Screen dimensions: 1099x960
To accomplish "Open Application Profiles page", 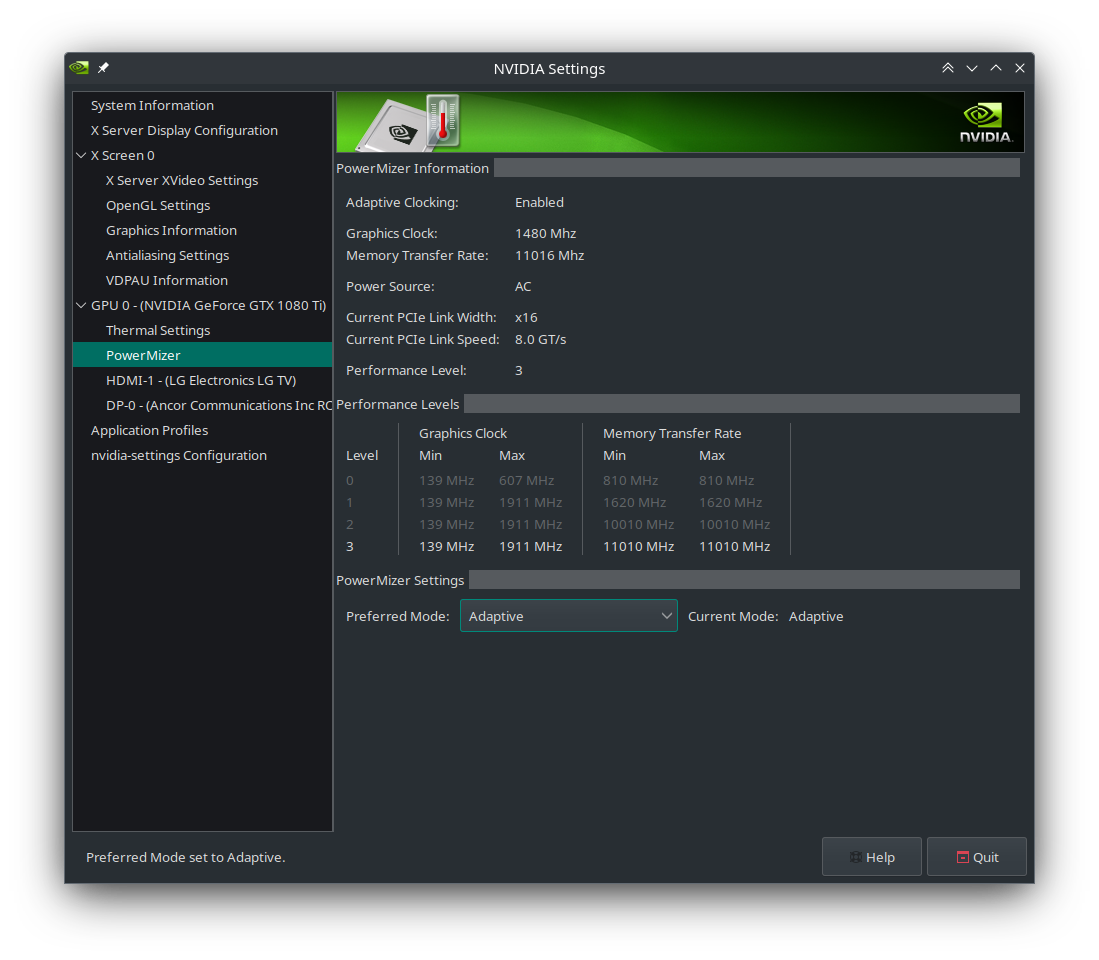I will (x=149, y=430).
